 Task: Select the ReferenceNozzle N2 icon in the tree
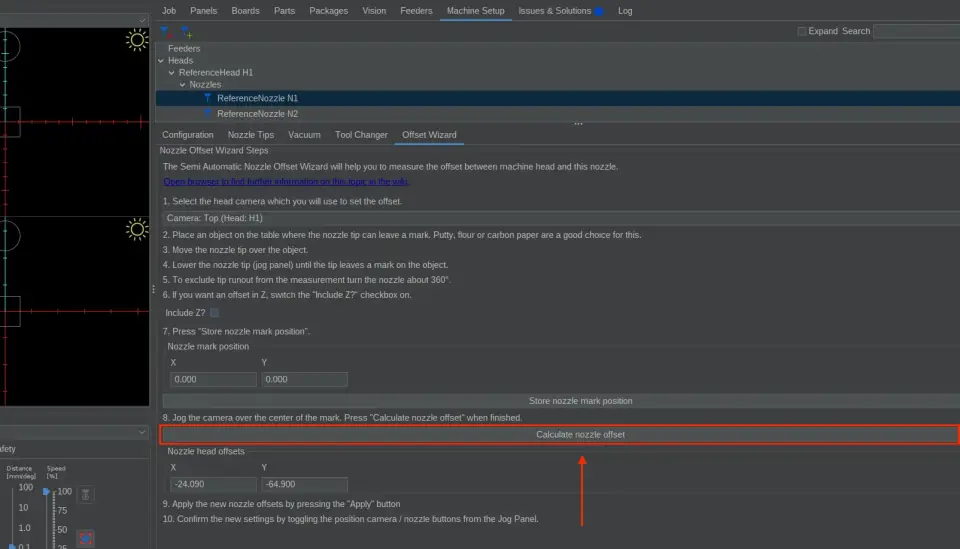[208, 114]
